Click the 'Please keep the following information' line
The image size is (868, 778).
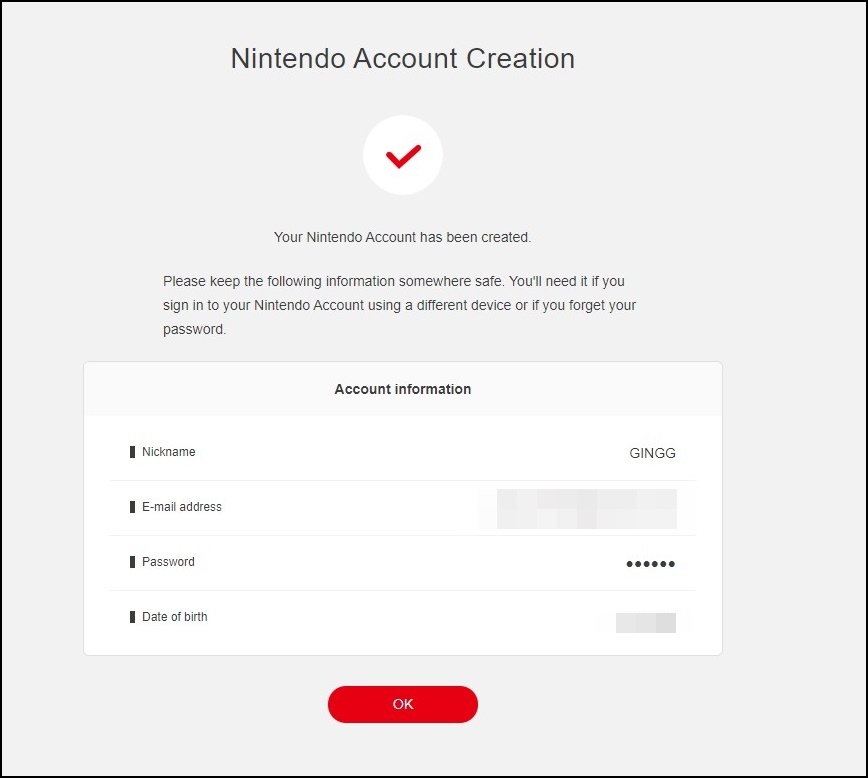tap(394, 281)
